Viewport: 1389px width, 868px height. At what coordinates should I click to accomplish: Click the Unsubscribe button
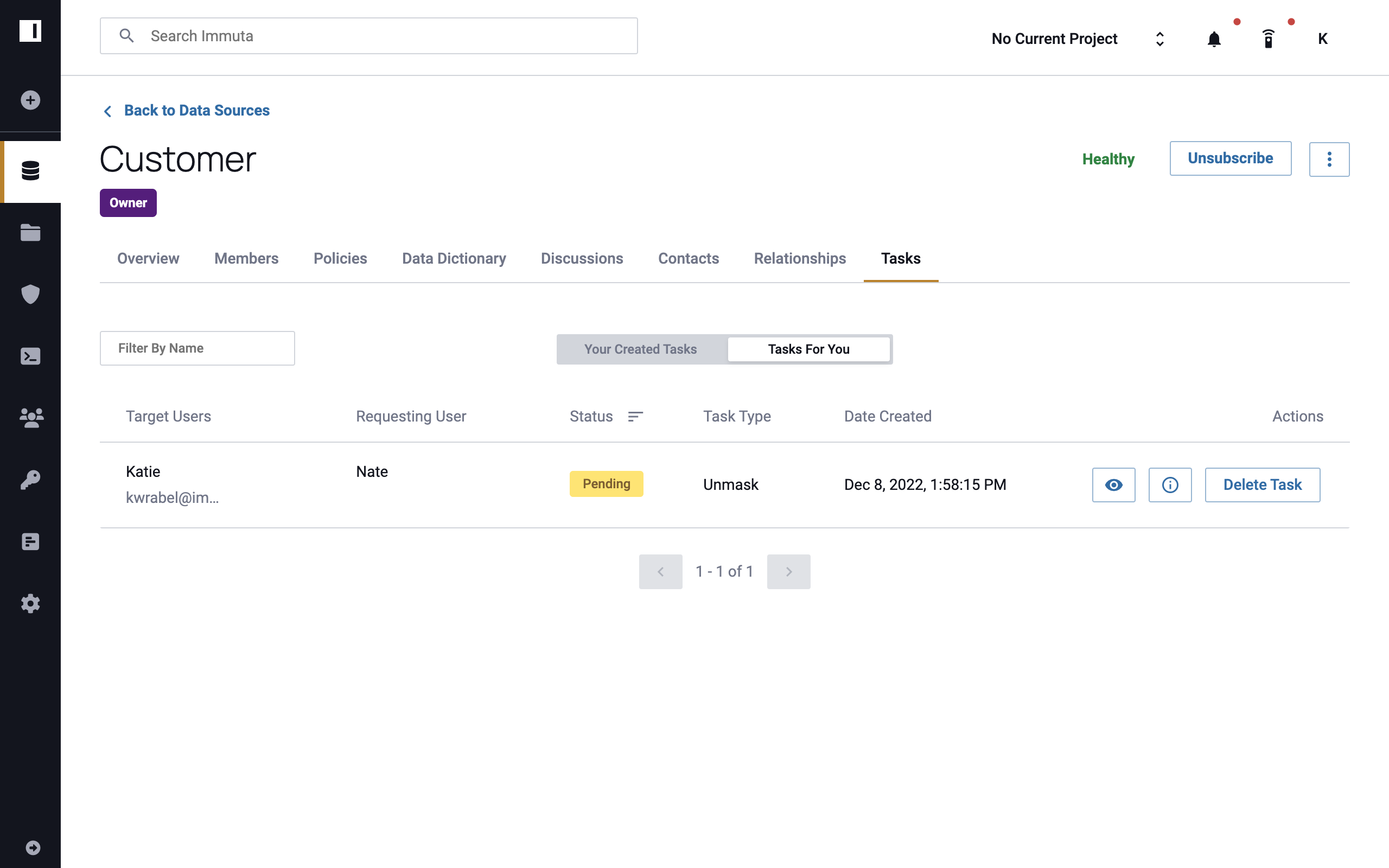1230,158
